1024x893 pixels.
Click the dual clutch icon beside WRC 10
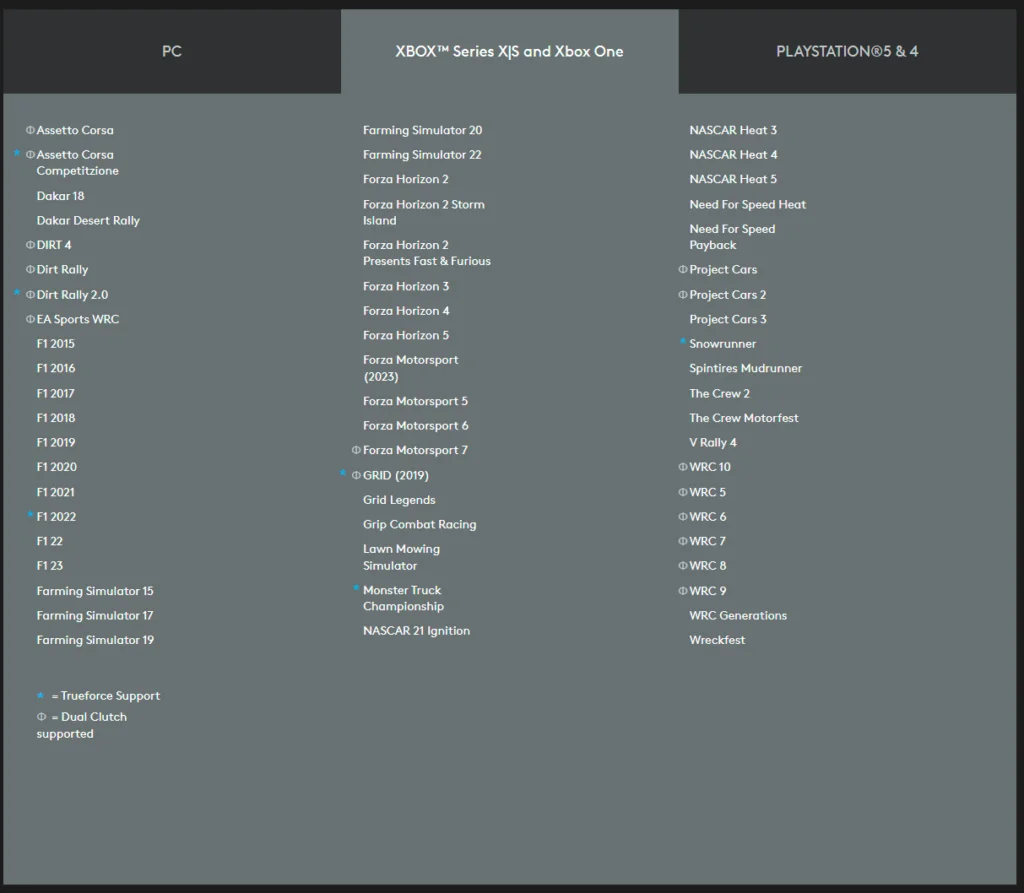[682, 467]
